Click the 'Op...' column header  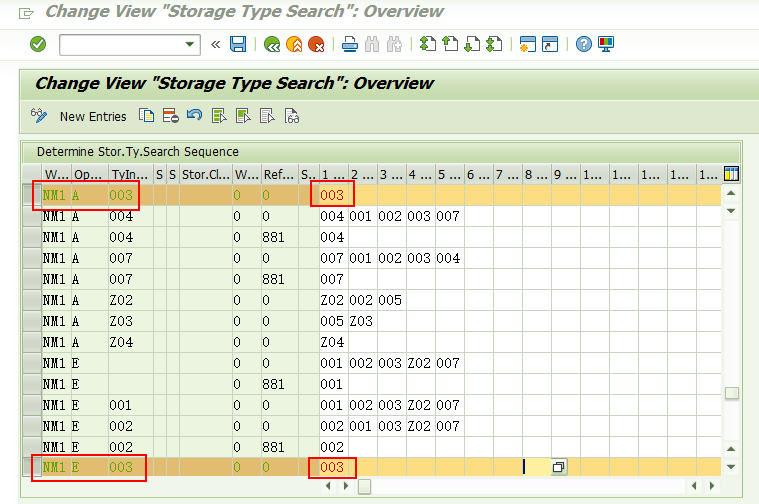tap(89, 175)
